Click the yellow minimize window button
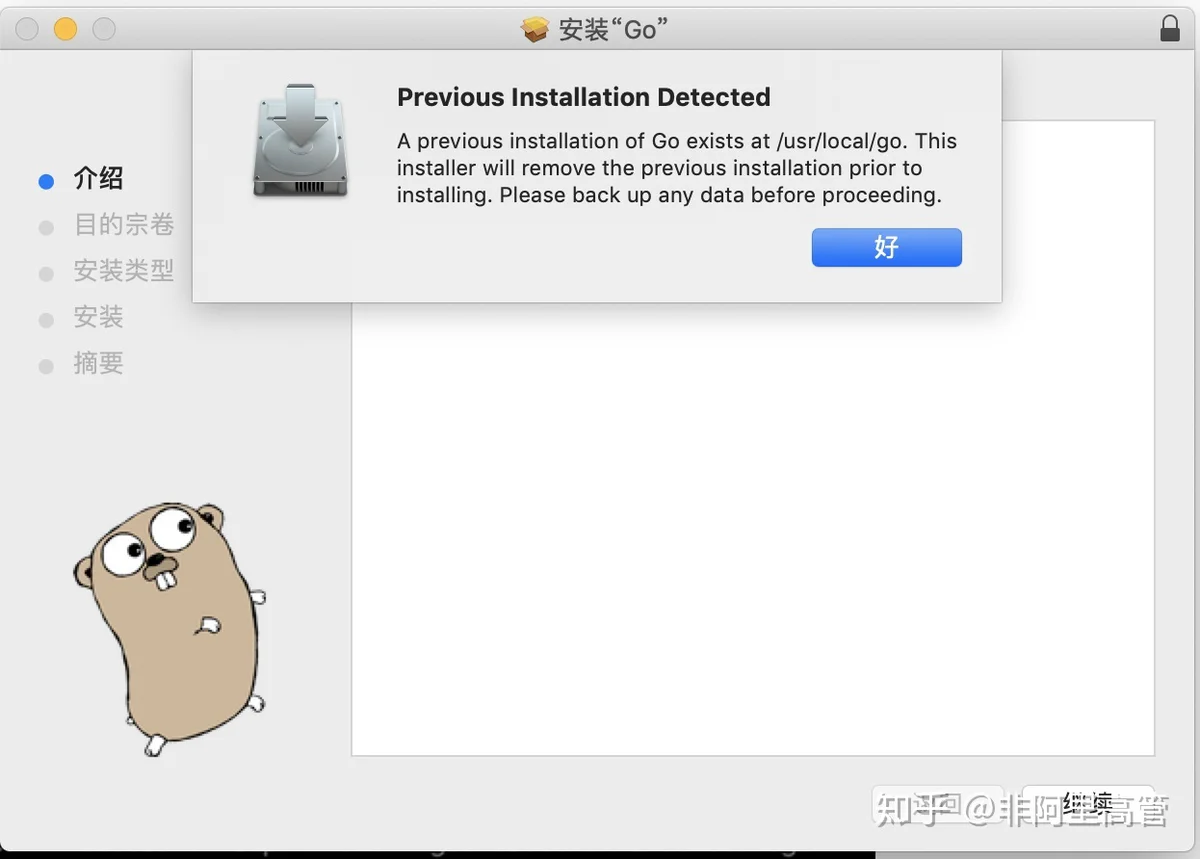Image resolution: width=1200 pixels, height=859 pixels. coord(66,29)
